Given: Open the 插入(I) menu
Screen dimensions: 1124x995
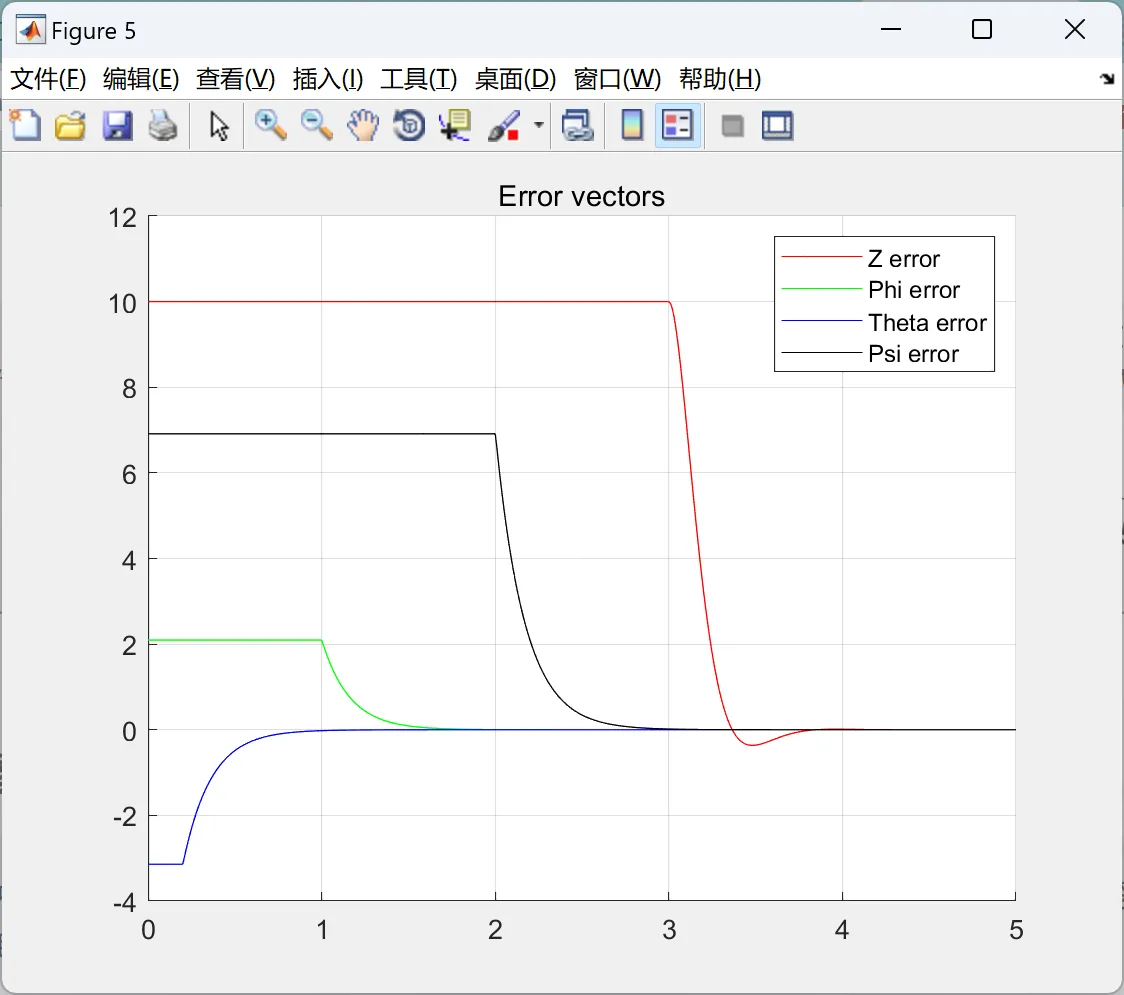Looking at the screenshot, I should (x=328, y=79).
